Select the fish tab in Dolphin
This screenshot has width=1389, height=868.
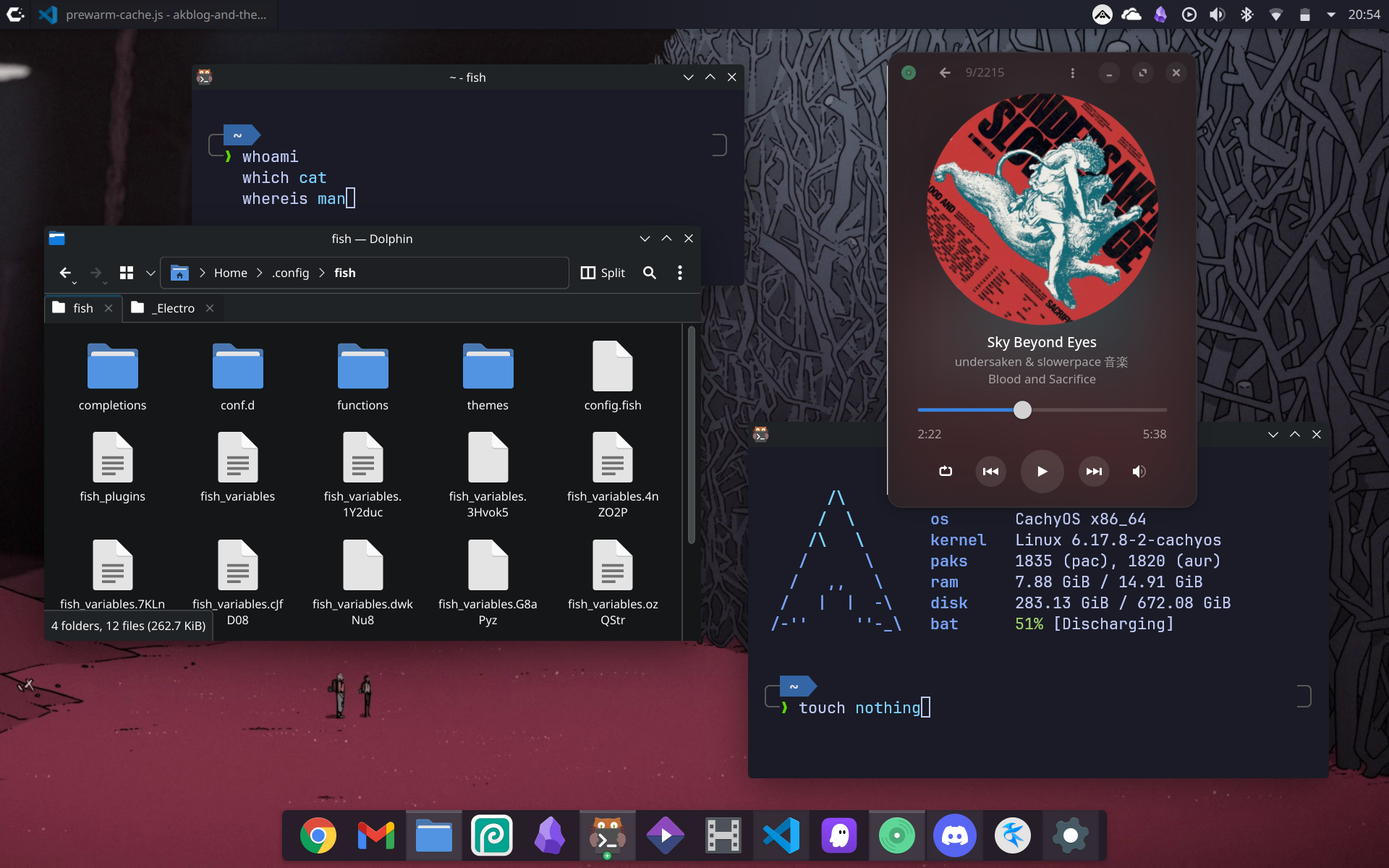point(82,308)
